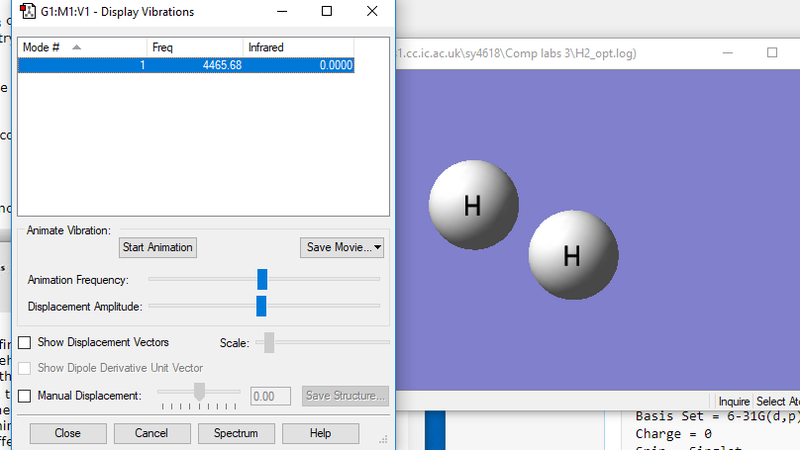
Task: Close the Display Vibrations window with X
Action: pos(372,11)
